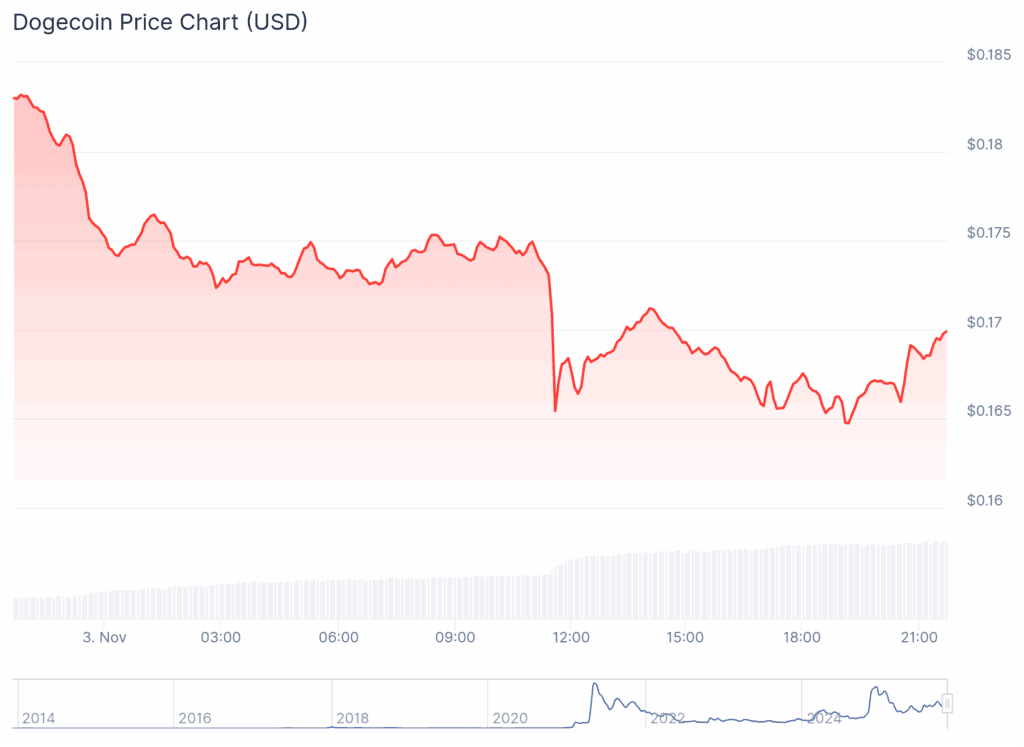Click the 21:00 time axis label
This screenshot has height=747, width=1024.
click(918, 637)
